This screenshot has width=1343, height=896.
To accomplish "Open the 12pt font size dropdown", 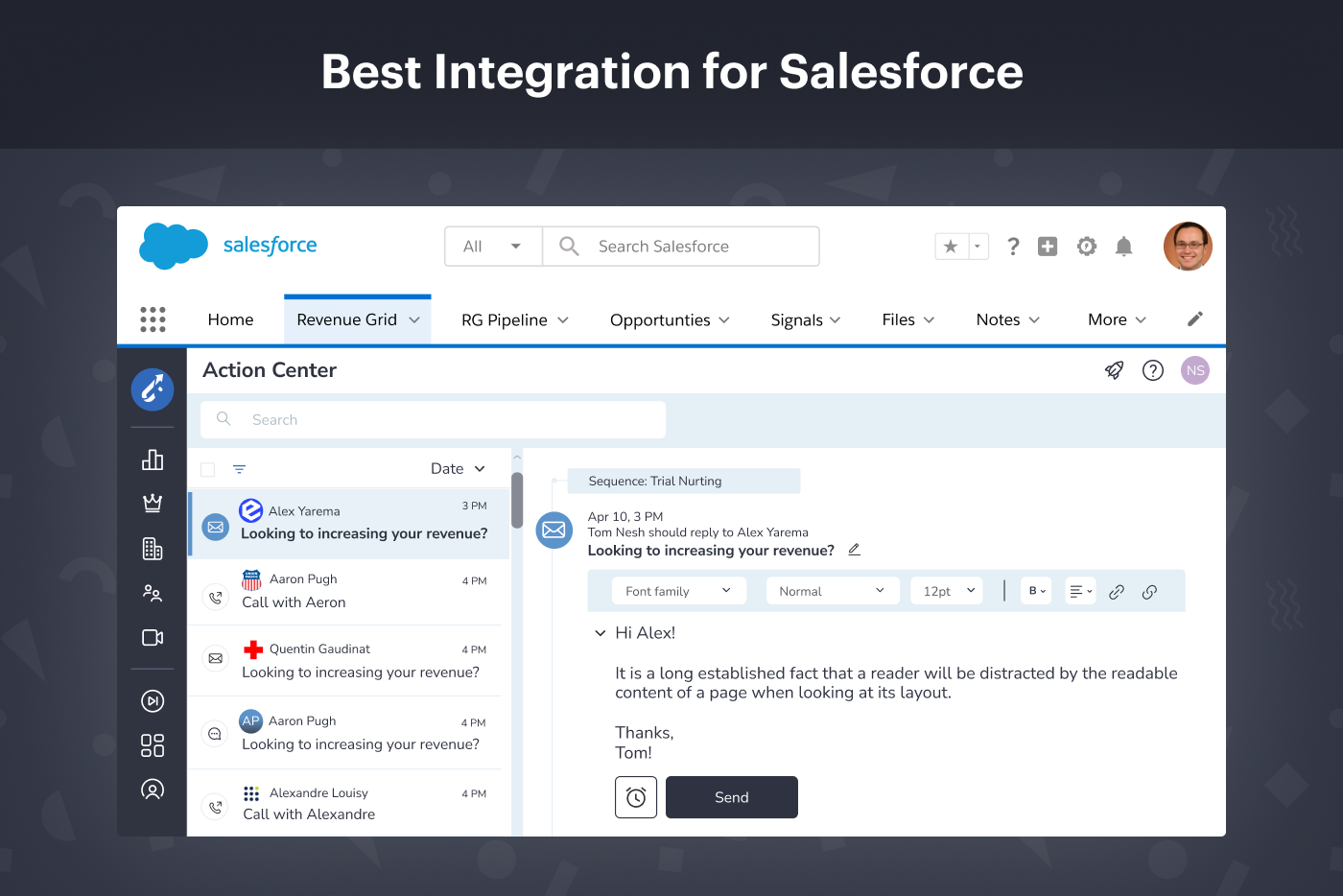I will point(946,590).
